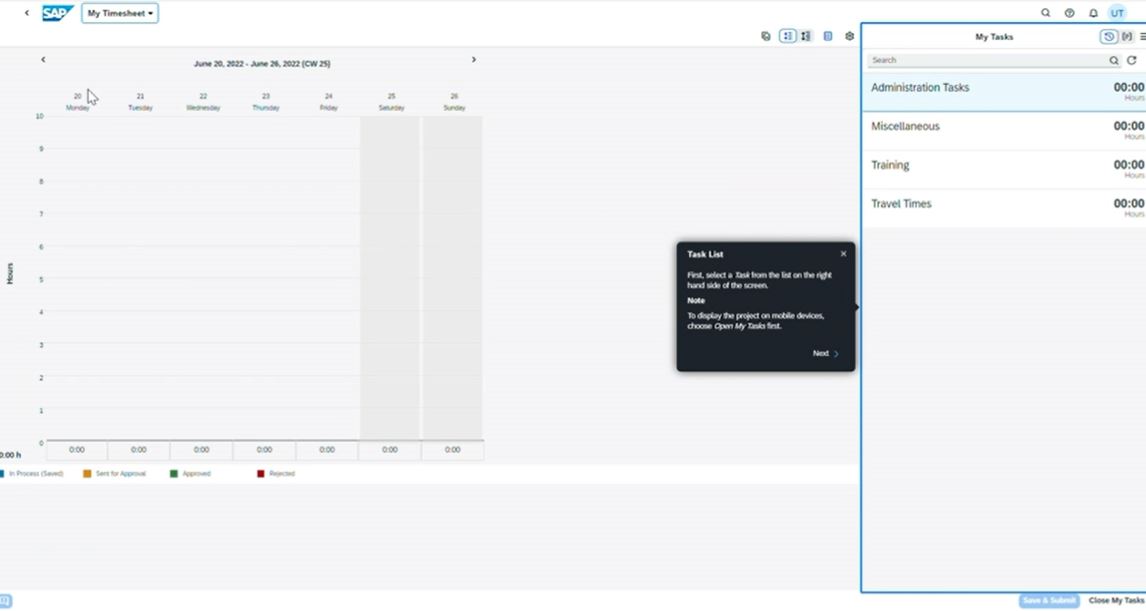Open the My Tasks hamburger menu
The image size is (1146, 611).
point(1143,36)
